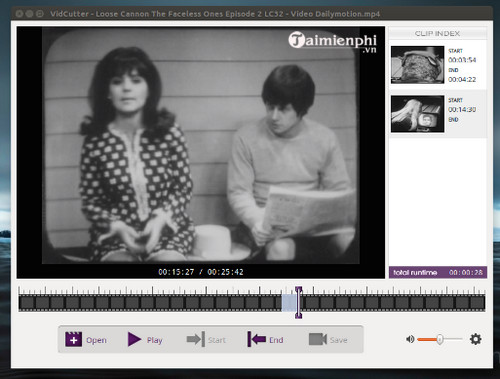Click the timeline playhead marker
Viewport: 500px width, 379px height.
[x=298, y=302]
